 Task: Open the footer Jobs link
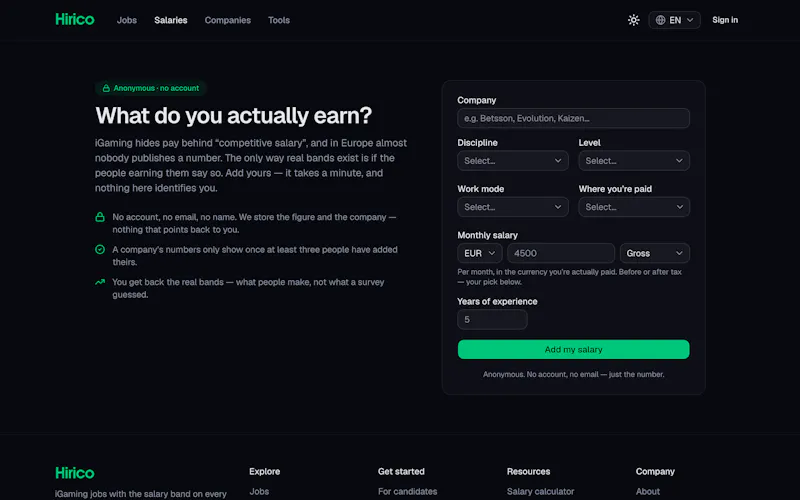point(259,491)
